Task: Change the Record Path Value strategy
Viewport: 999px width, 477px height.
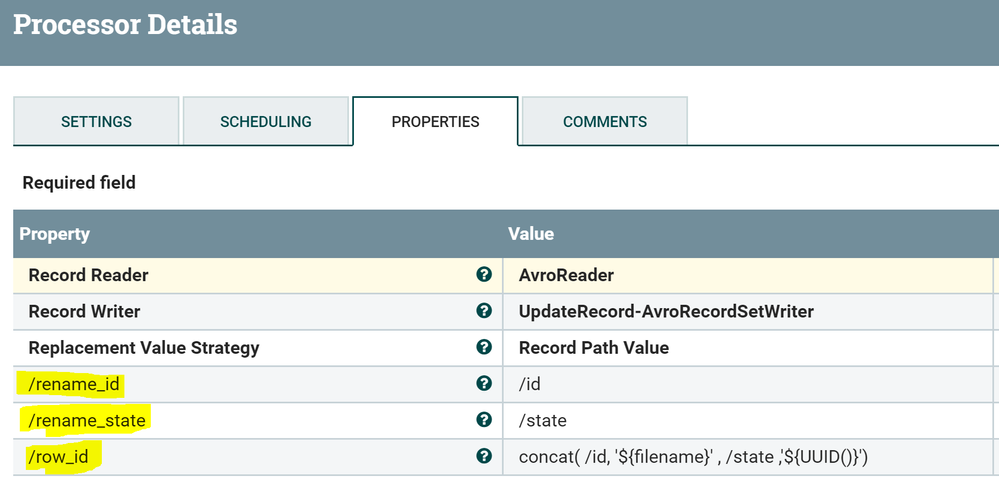Action: coord(594,348)
